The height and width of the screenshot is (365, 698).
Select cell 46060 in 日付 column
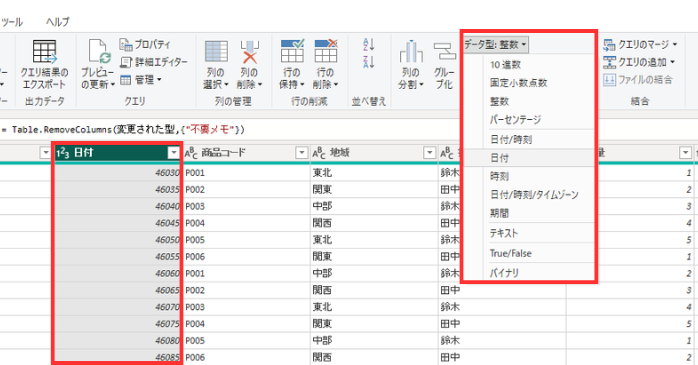117,273
